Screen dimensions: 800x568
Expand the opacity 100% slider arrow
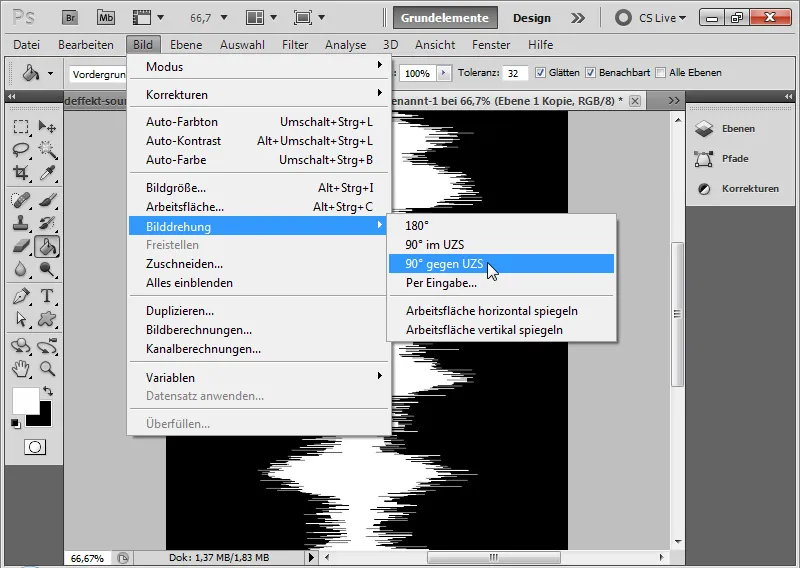tap(443, 73)
